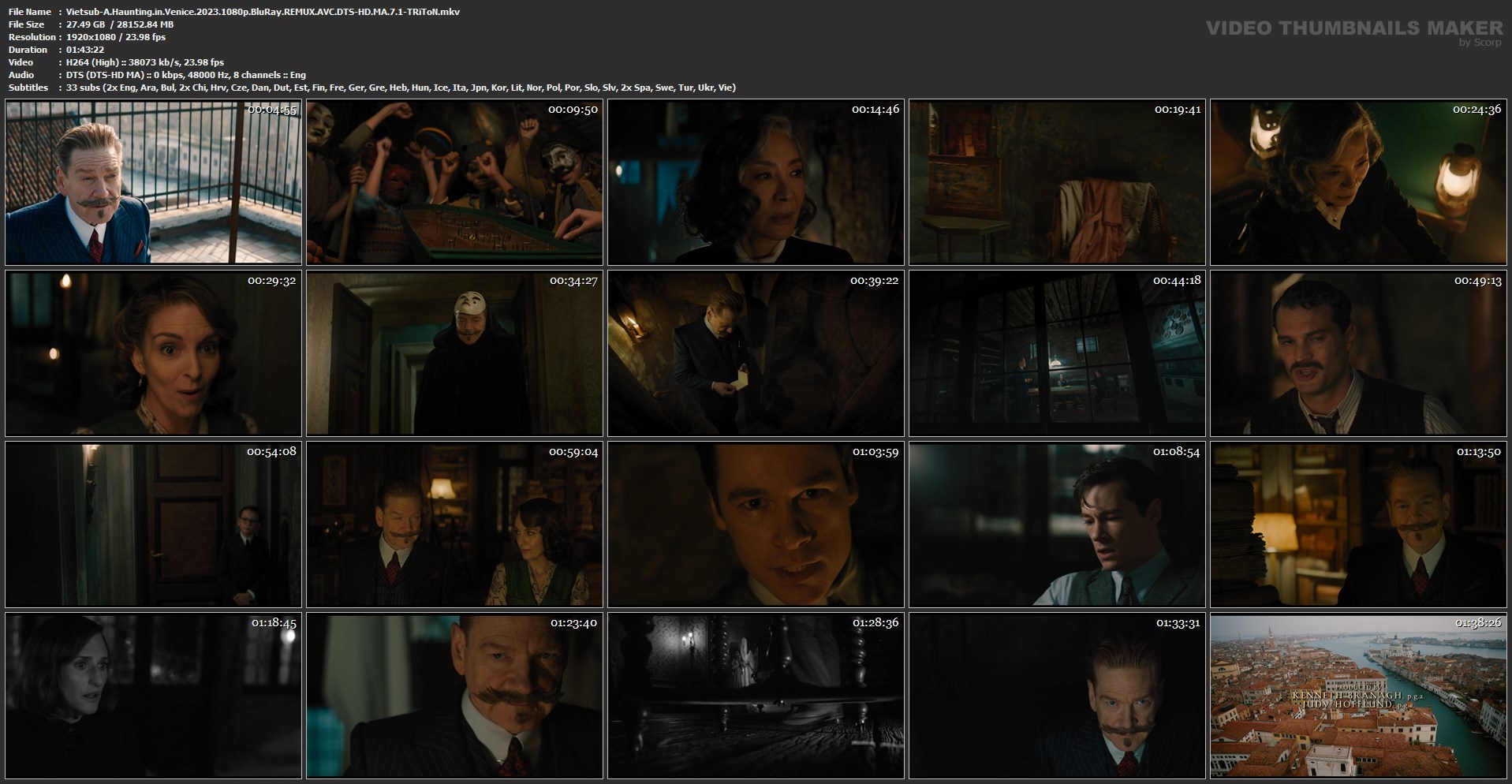Click the 33 subs subtitles list line

(x=401, y=88)
